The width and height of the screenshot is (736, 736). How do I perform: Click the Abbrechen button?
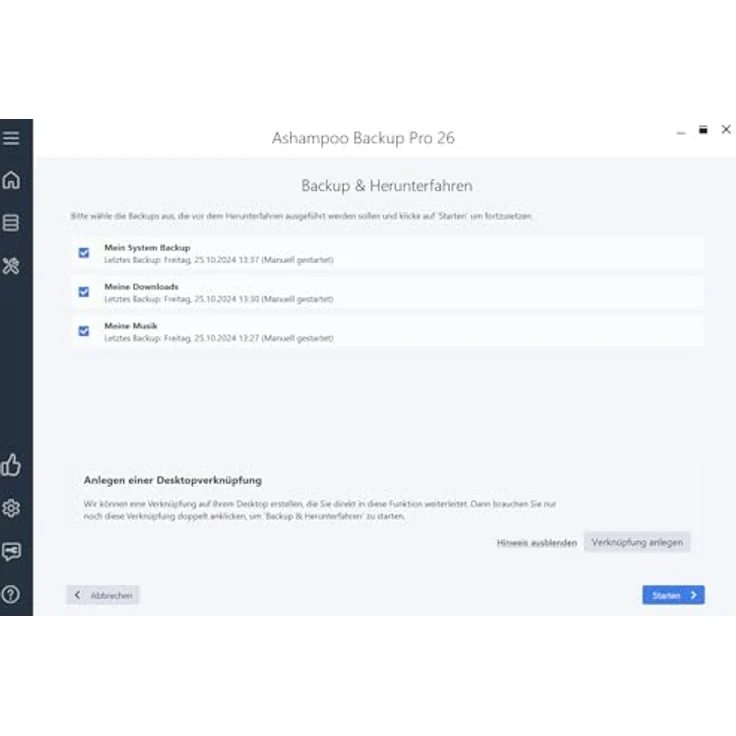(103, 595)
